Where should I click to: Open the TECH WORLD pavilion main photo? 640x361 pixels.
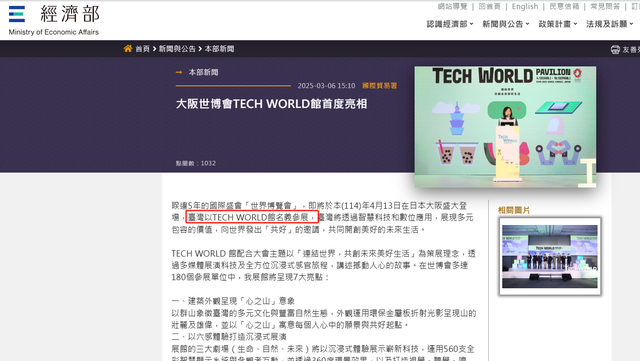pos(505,127)
